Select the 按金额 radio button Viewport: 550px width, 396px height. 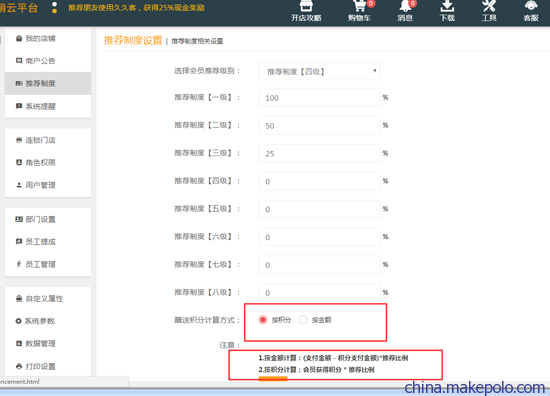pyautogui.click(x=303, y=320)
